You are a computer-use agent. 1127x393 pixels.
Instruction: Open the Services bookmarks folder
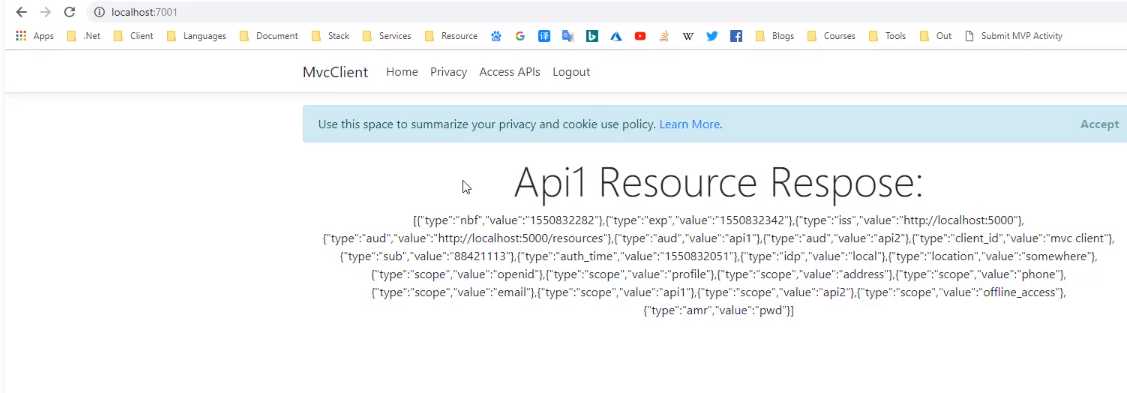387,36
